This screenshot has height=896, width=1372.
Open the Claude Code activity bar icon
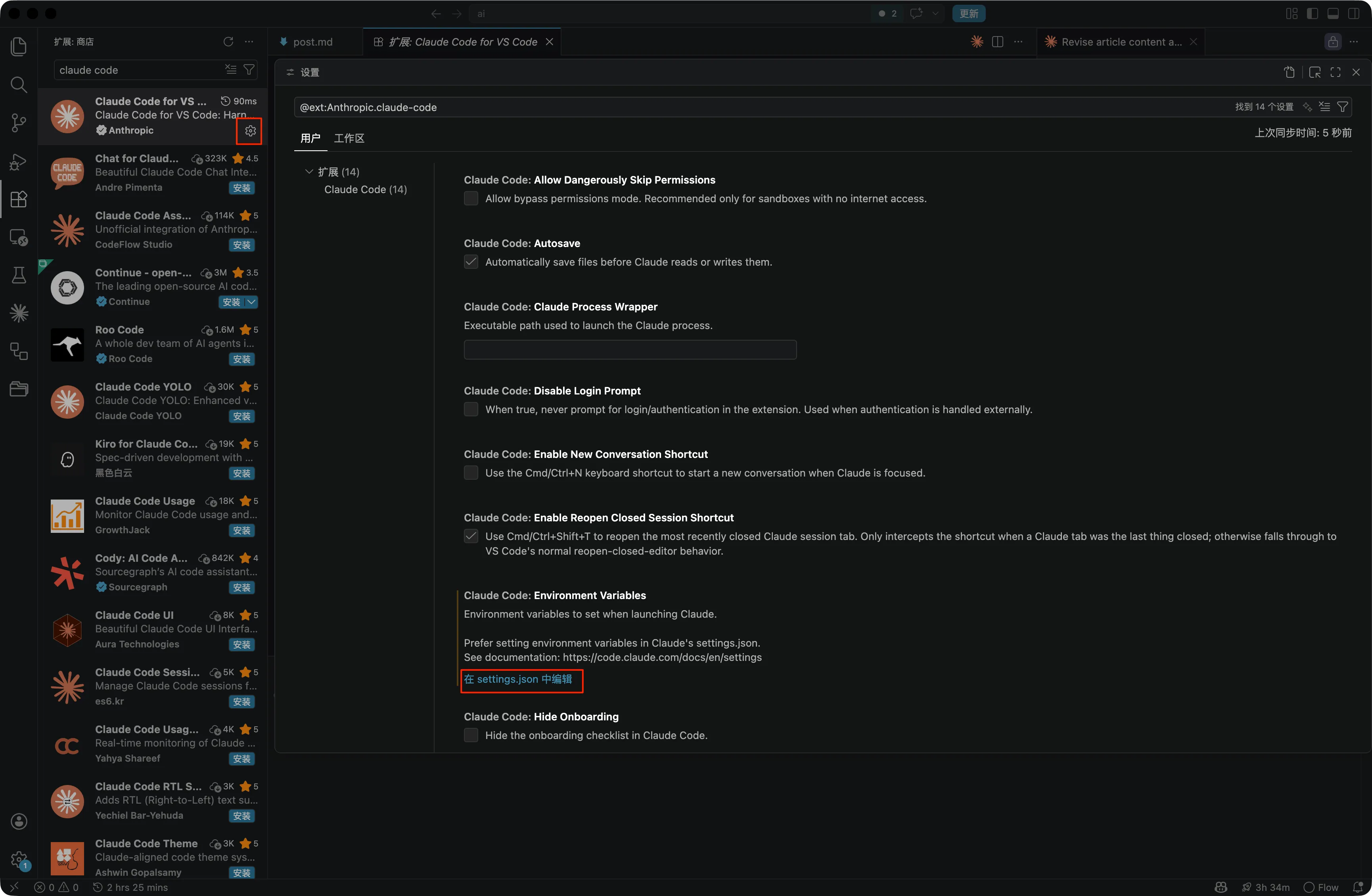[x=19, y=314]
